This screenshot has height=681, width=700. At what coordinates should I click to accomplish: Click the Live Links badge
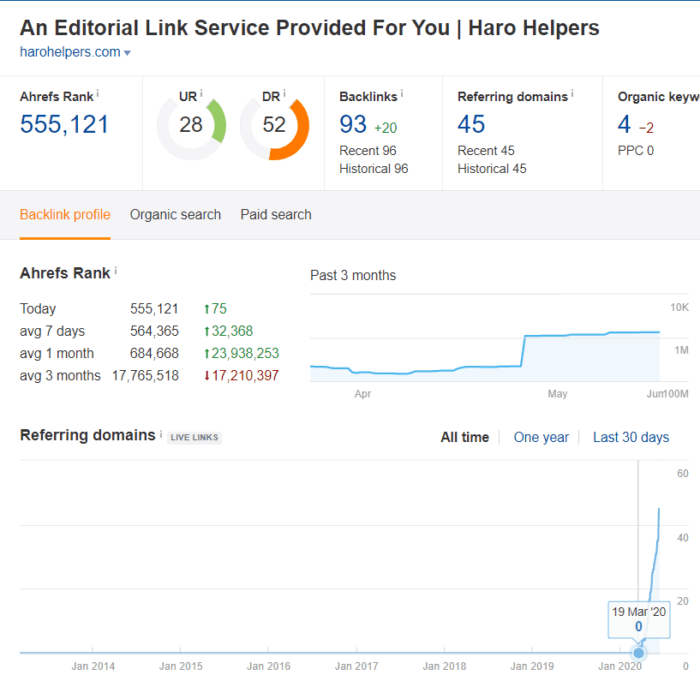[x=194, y=437]
